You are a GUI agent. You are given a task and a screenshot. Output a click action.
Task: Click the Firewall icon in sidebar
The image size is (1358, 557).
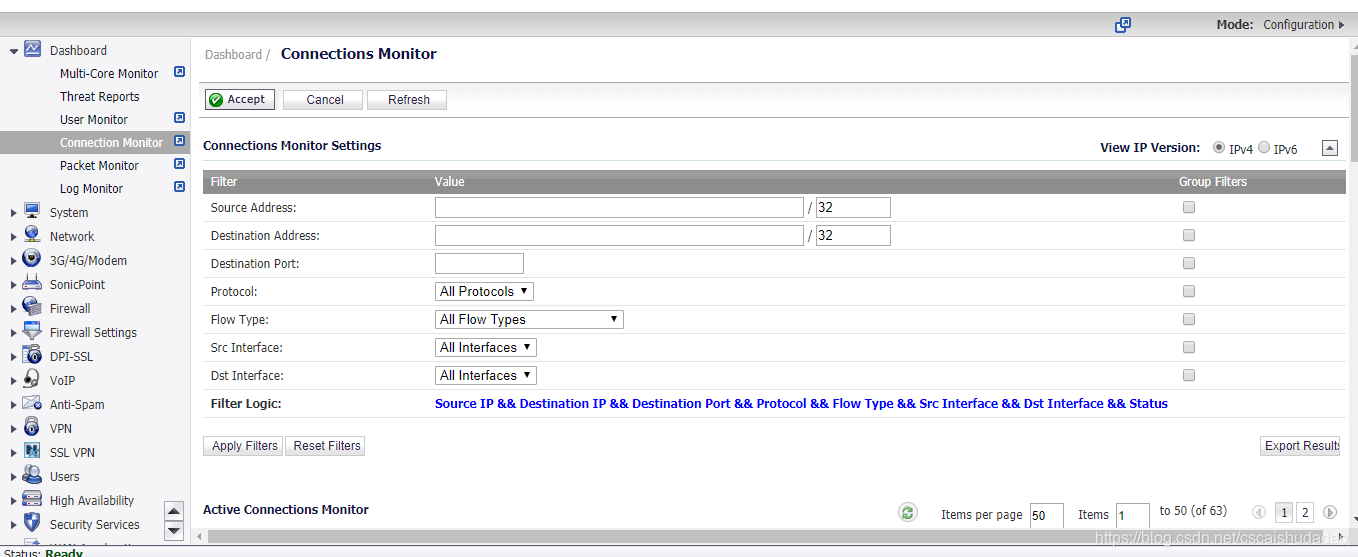32,307
